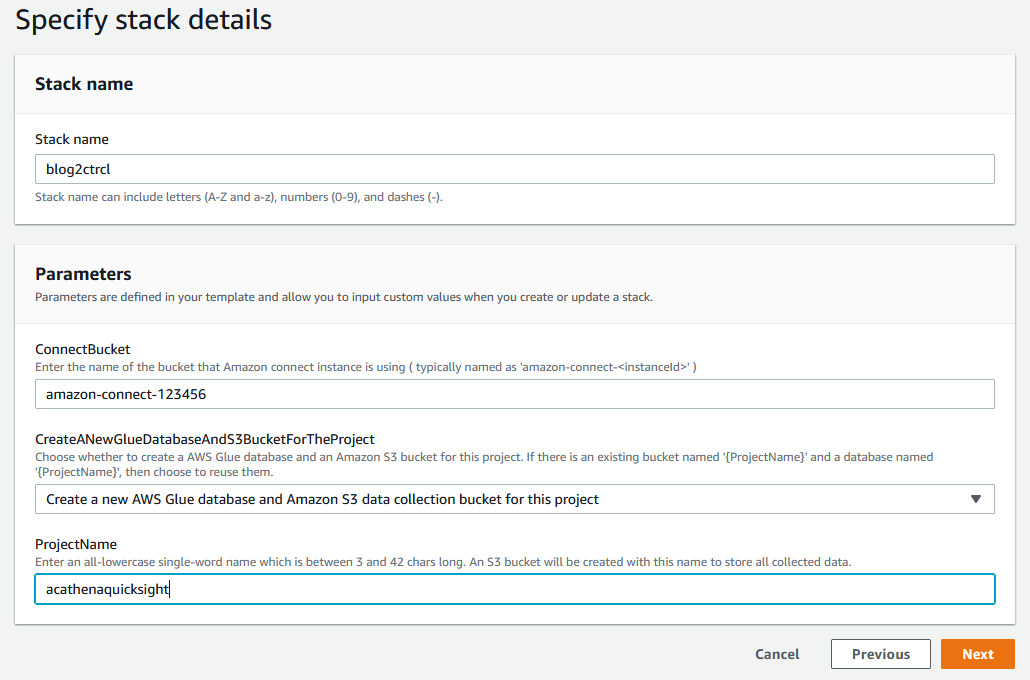Click inside the Stack name field
Viewport: 1030px width, 680px height.
(x=515, y=169)
